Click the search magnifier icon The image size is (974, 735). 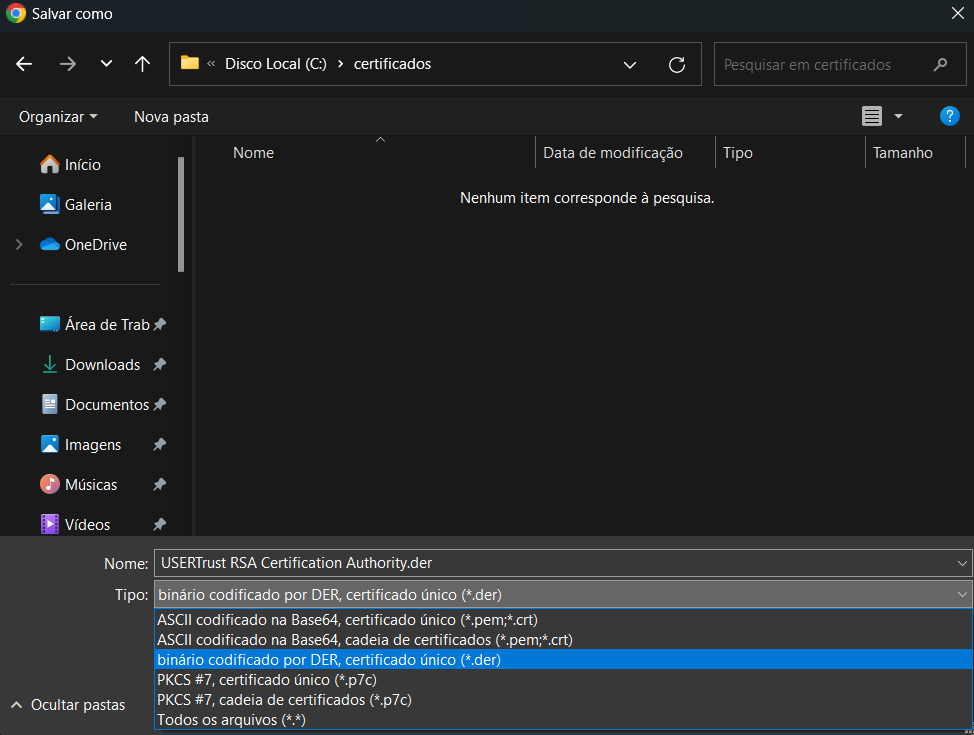coord(940,64)
